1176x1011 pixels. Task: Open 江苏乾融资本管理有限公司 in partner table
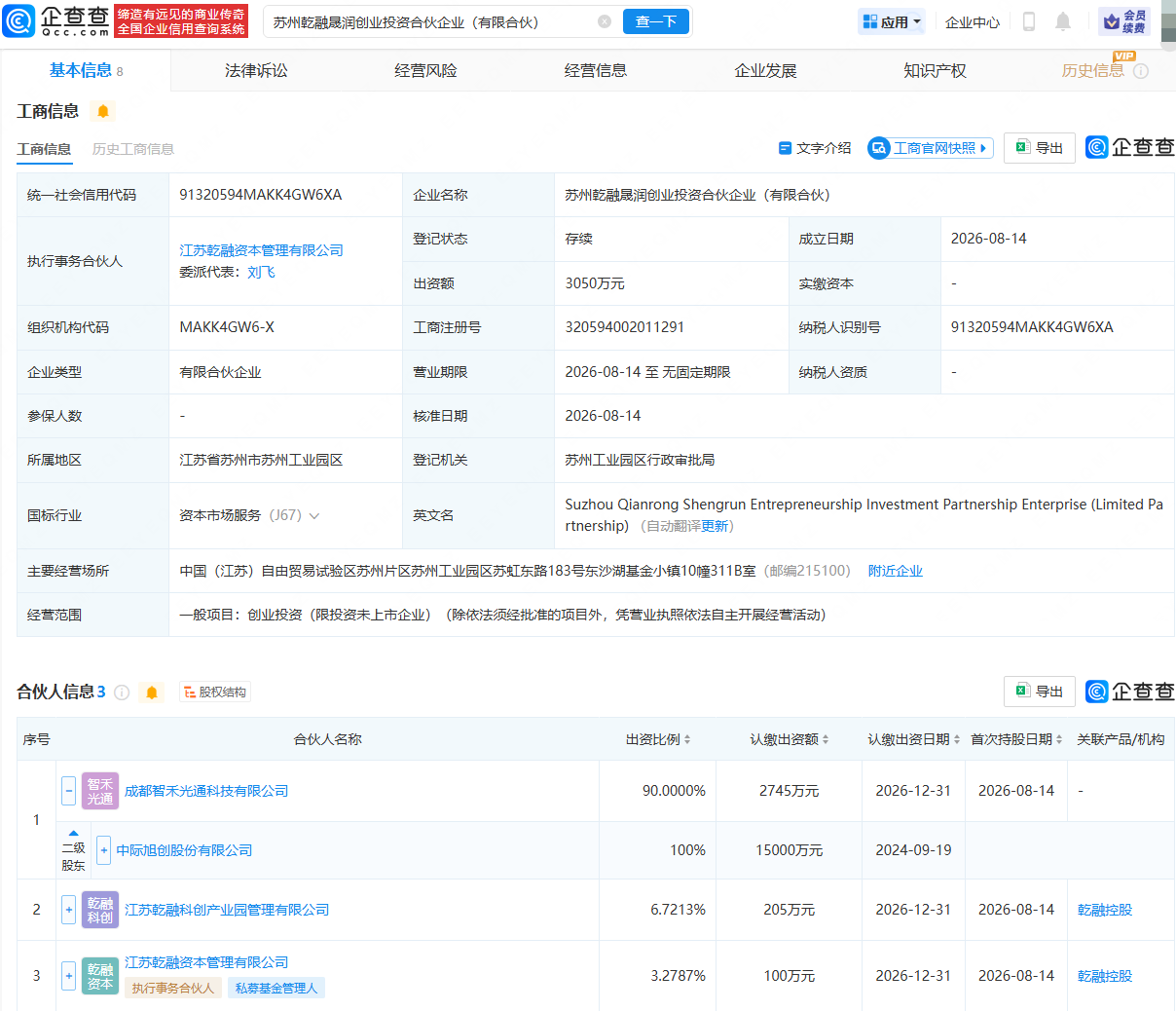point(206,962)
